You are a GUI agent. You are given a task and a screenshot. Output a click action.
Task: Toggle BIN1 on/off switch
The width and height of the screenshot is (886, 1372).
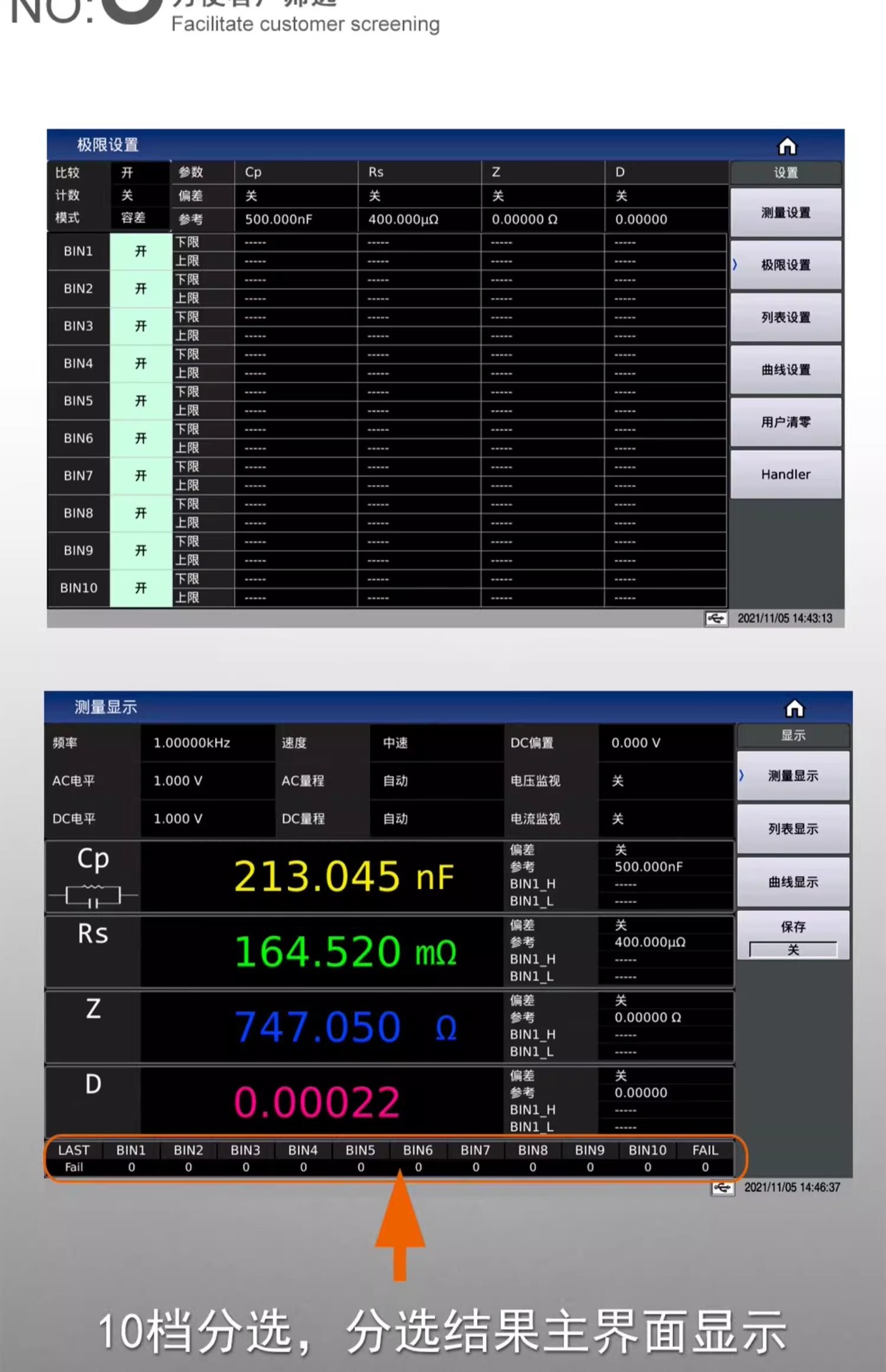click(141, 252)
